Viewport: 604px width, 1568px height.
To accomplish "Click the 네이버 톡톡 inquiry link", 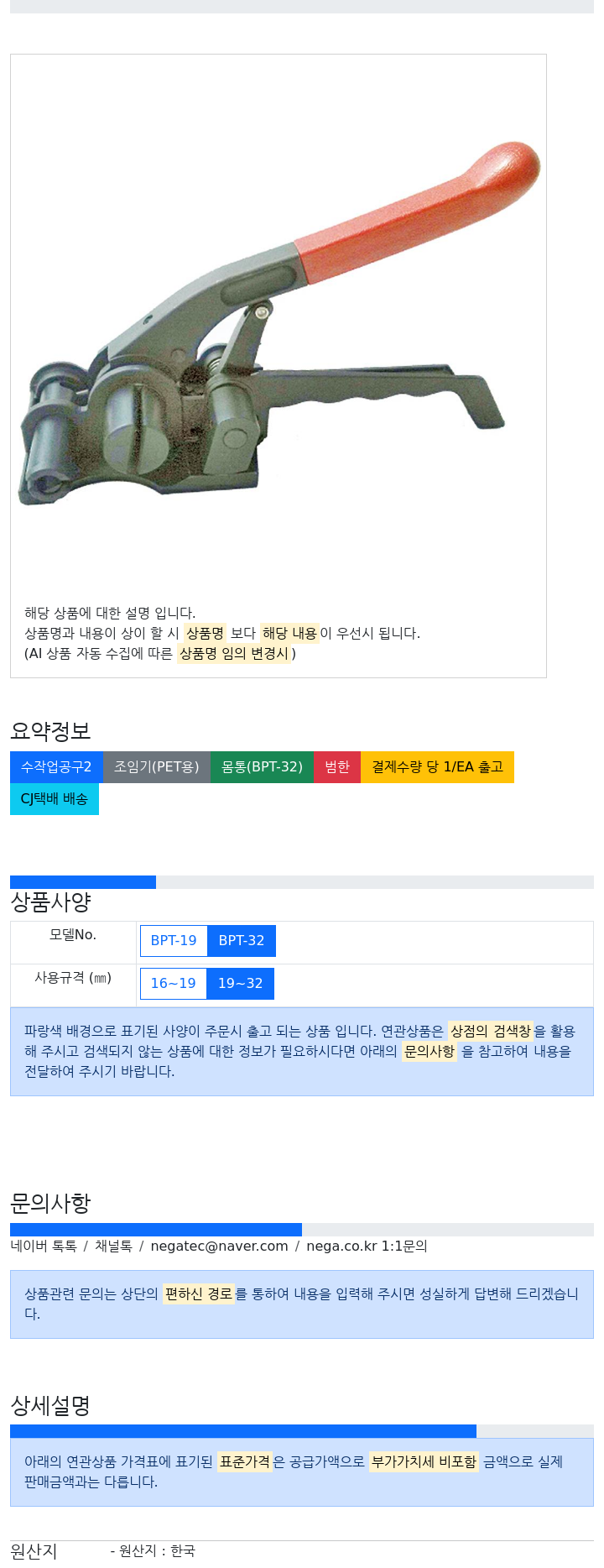I will click(x=44, y=1246).
